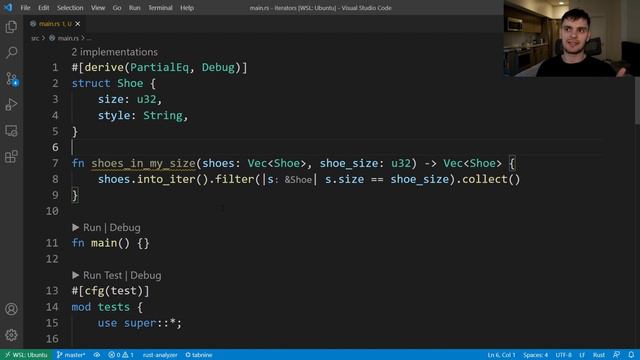Open the File menu

25,8
